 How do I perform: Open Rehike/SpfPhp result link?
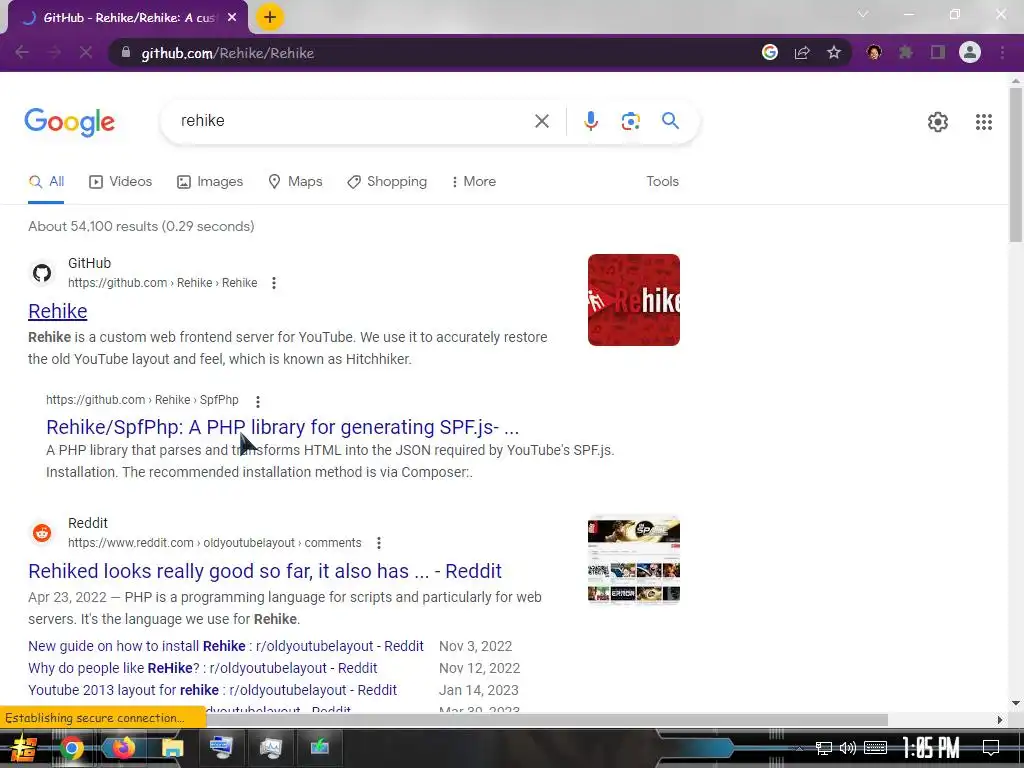click(282, 427)
